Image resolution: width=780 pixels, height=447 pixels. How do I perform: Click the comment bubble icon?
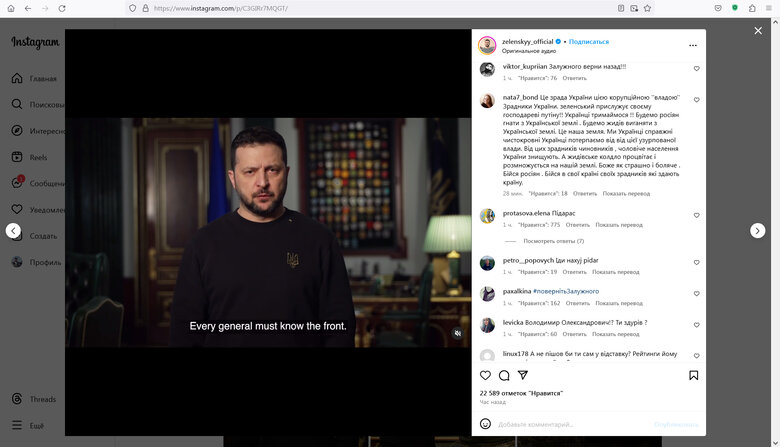click(504, 375)
